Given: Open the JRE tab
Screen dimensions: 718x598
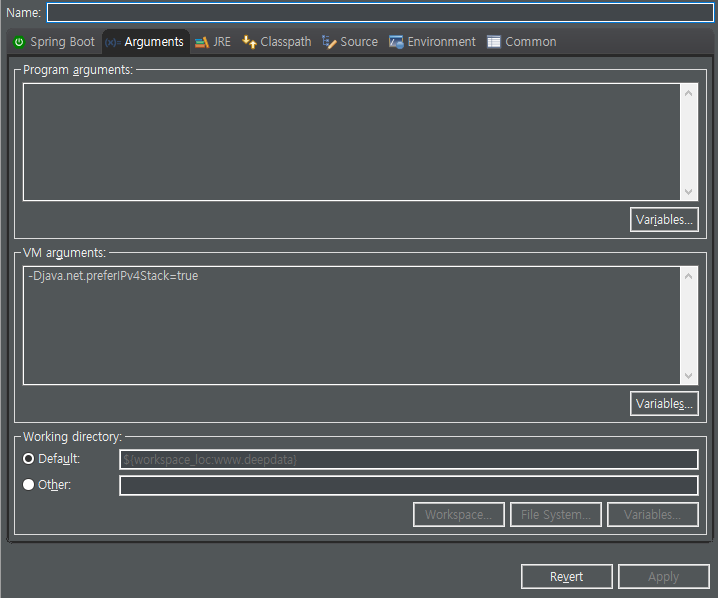Looking at the screenshot, I should 213,42.
